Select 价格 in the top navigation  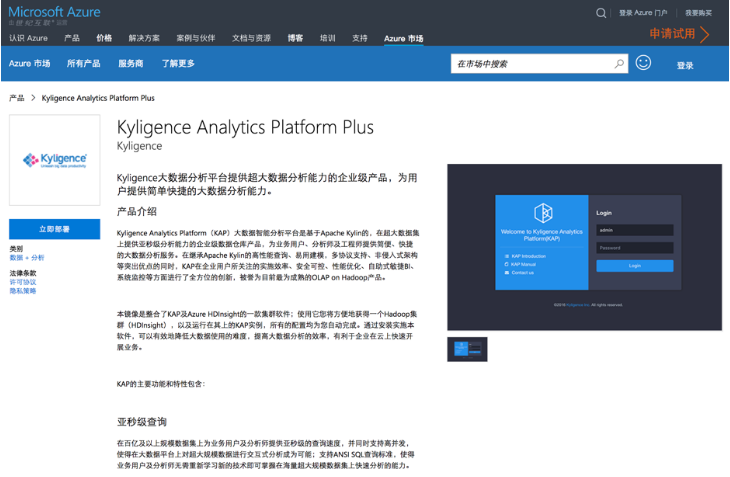104,38
